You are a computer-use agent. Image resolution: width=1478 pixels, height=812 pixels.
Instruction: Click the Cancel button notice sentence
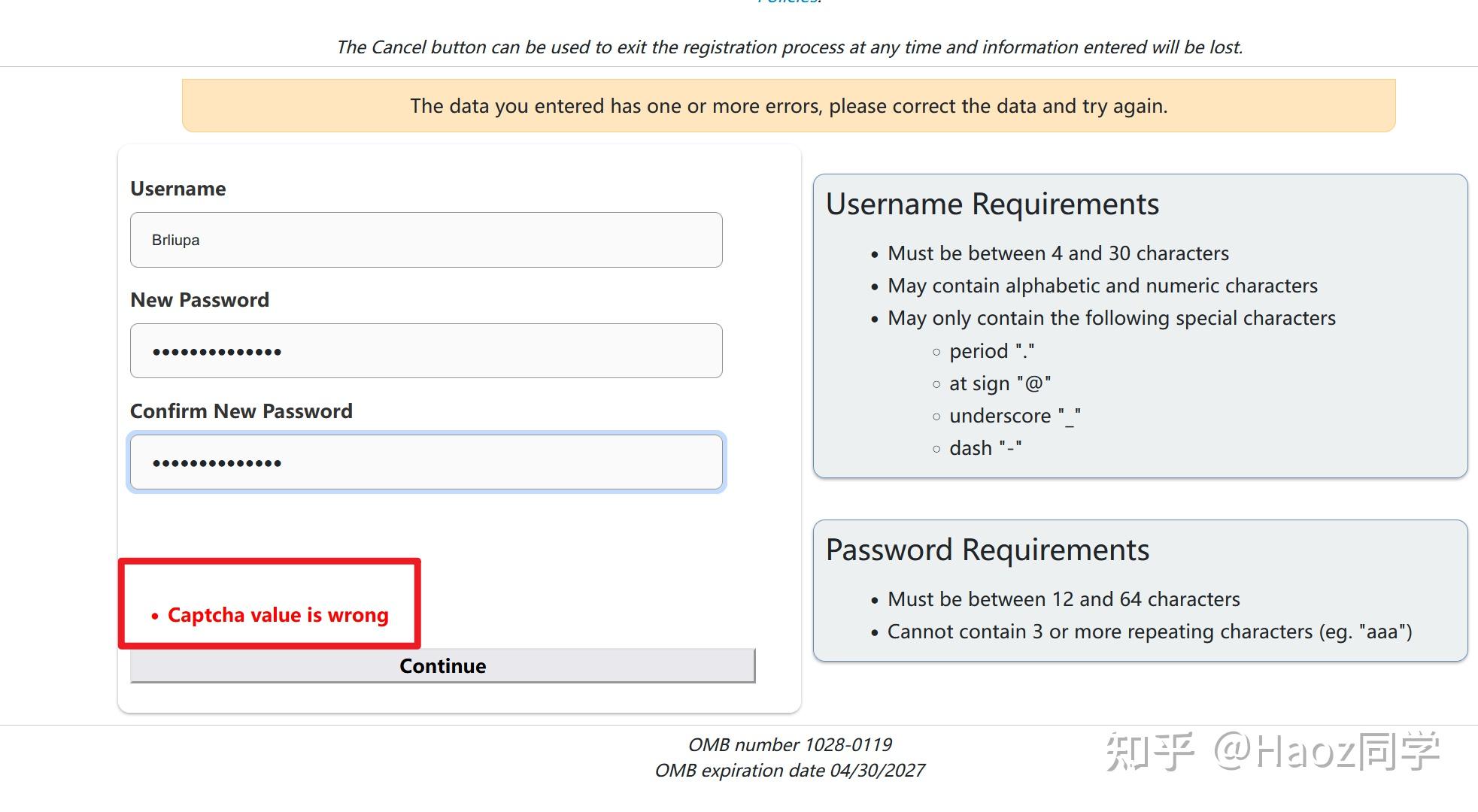pos(789,47)
